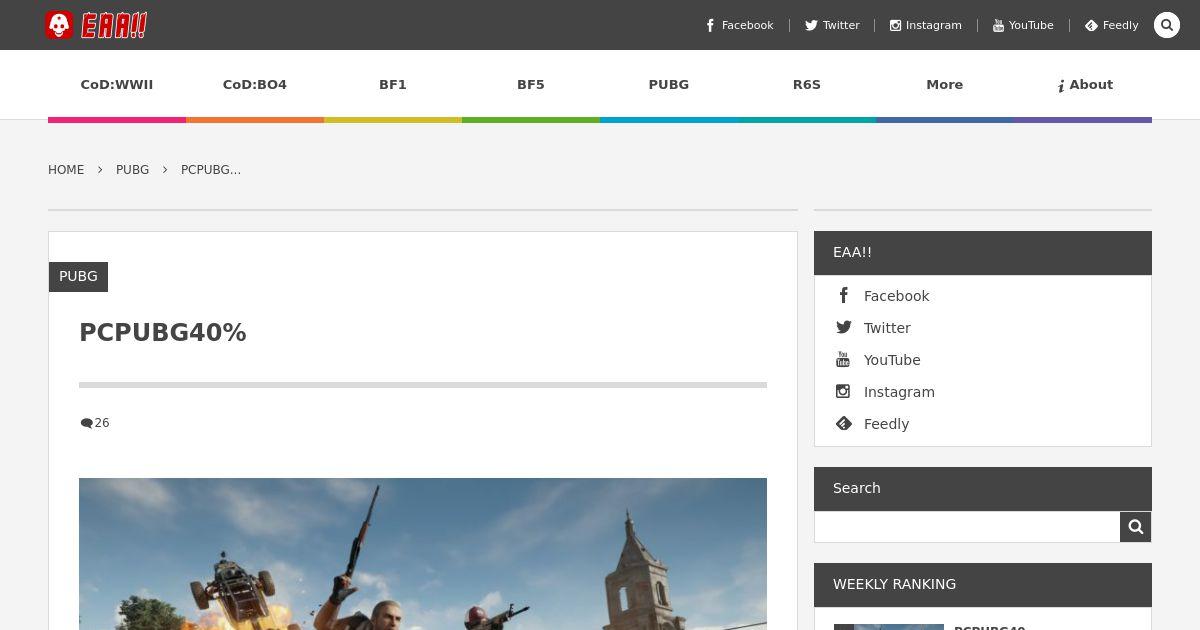Viewport: 1200px width, 630px height.
Task: Click the WEEKLY RANKING header
Action: click(x=983, y=585)
